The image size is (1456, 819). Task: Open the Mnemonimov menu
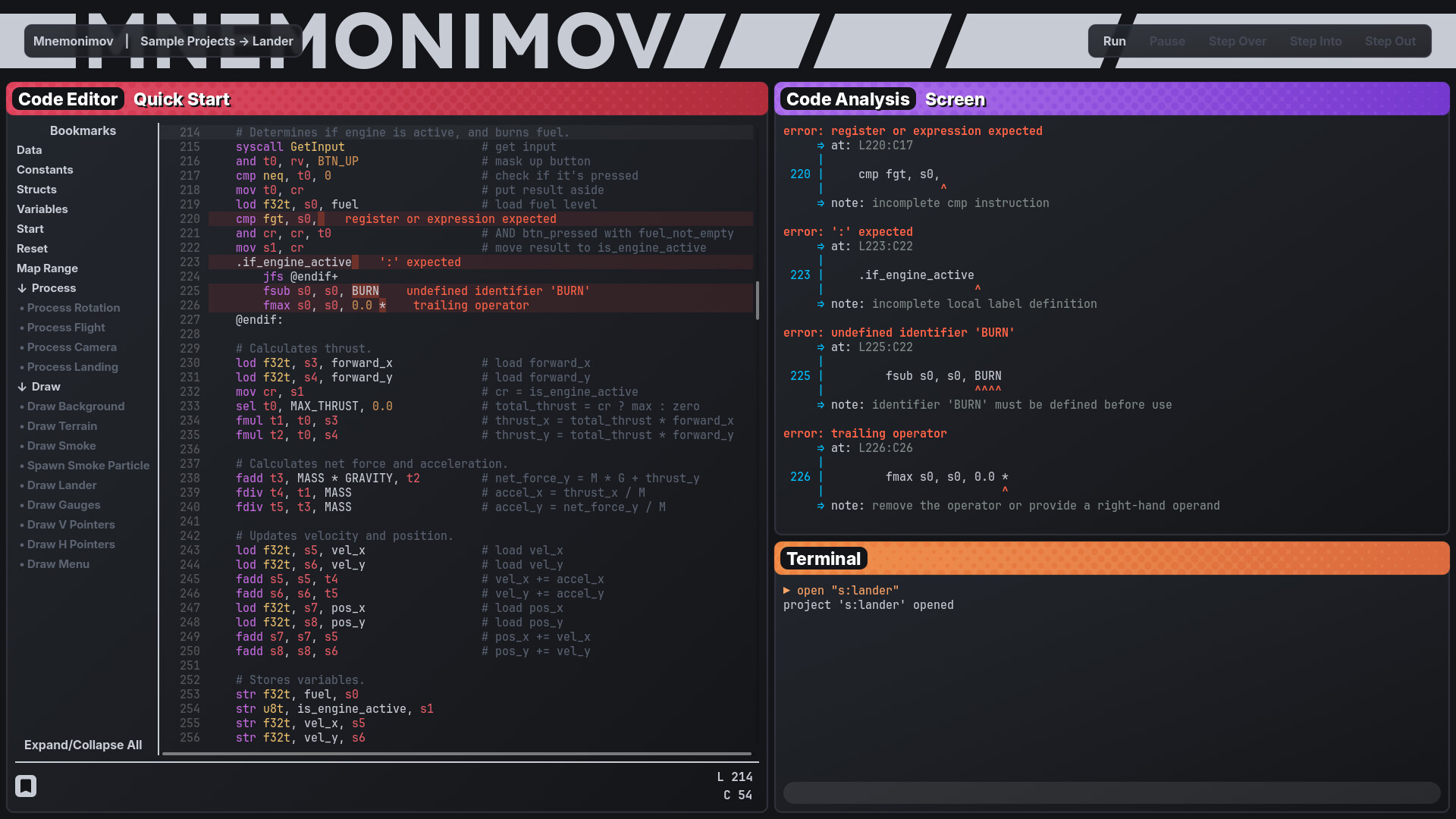pos(73,41)
